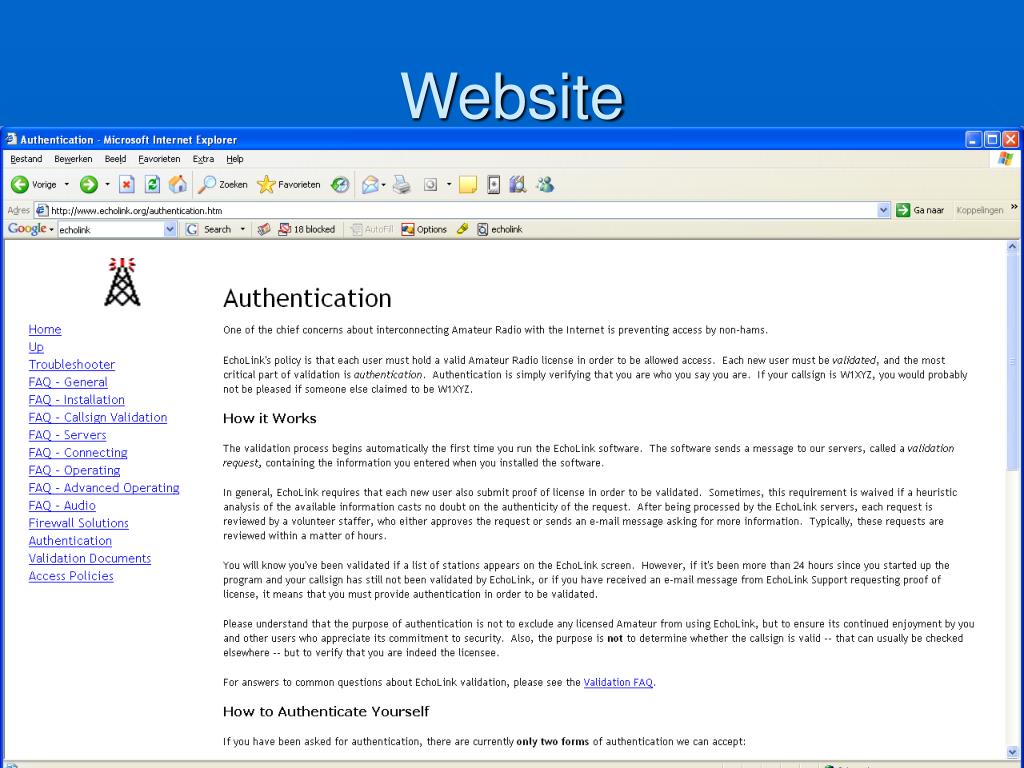Open the Back history dropdown arrow
This screenshot has height=768, width=1024.
(67, 185)
